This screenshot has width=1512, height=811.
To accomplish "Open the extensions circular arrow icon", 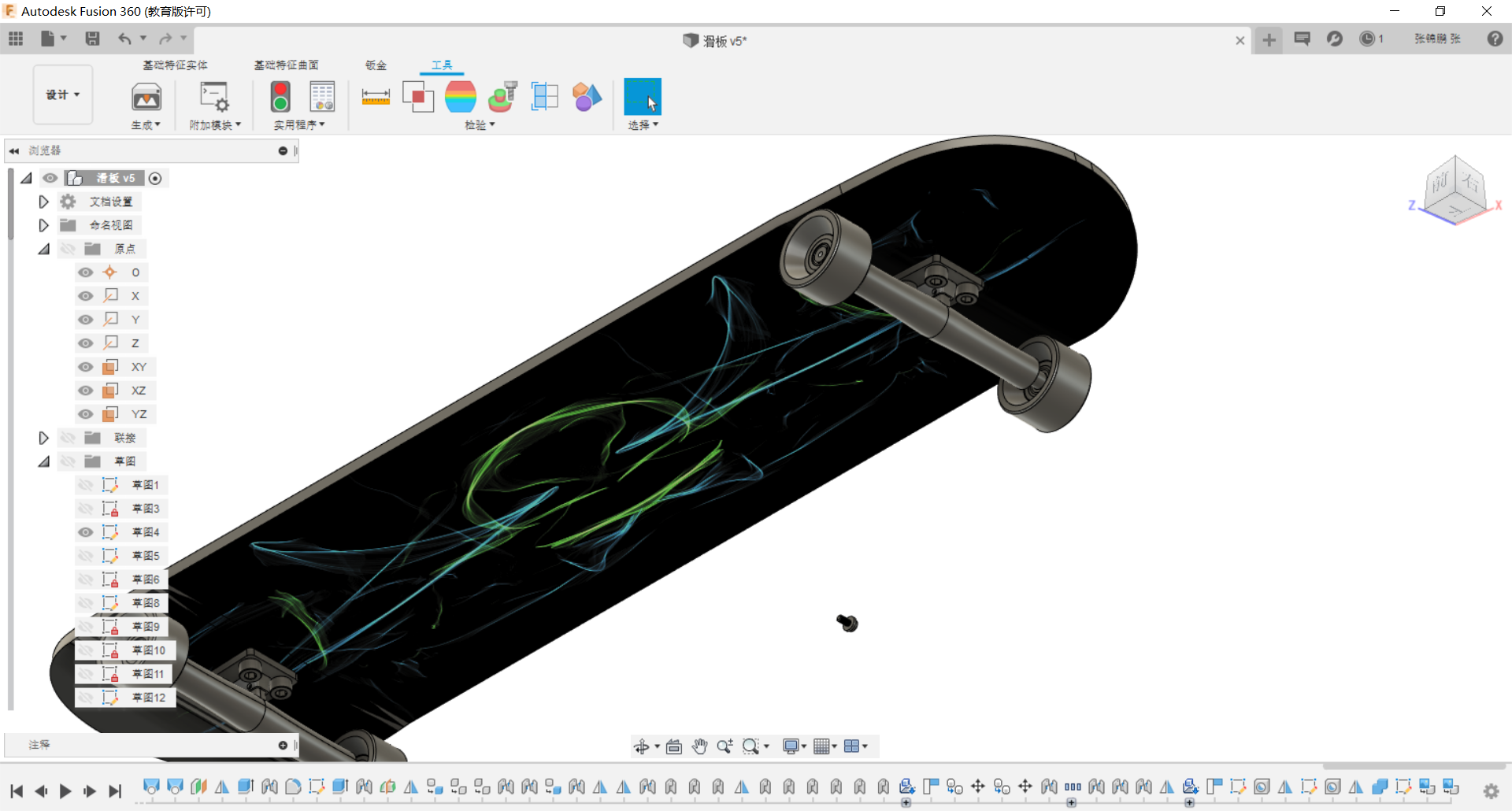I will click(1335, 39).
